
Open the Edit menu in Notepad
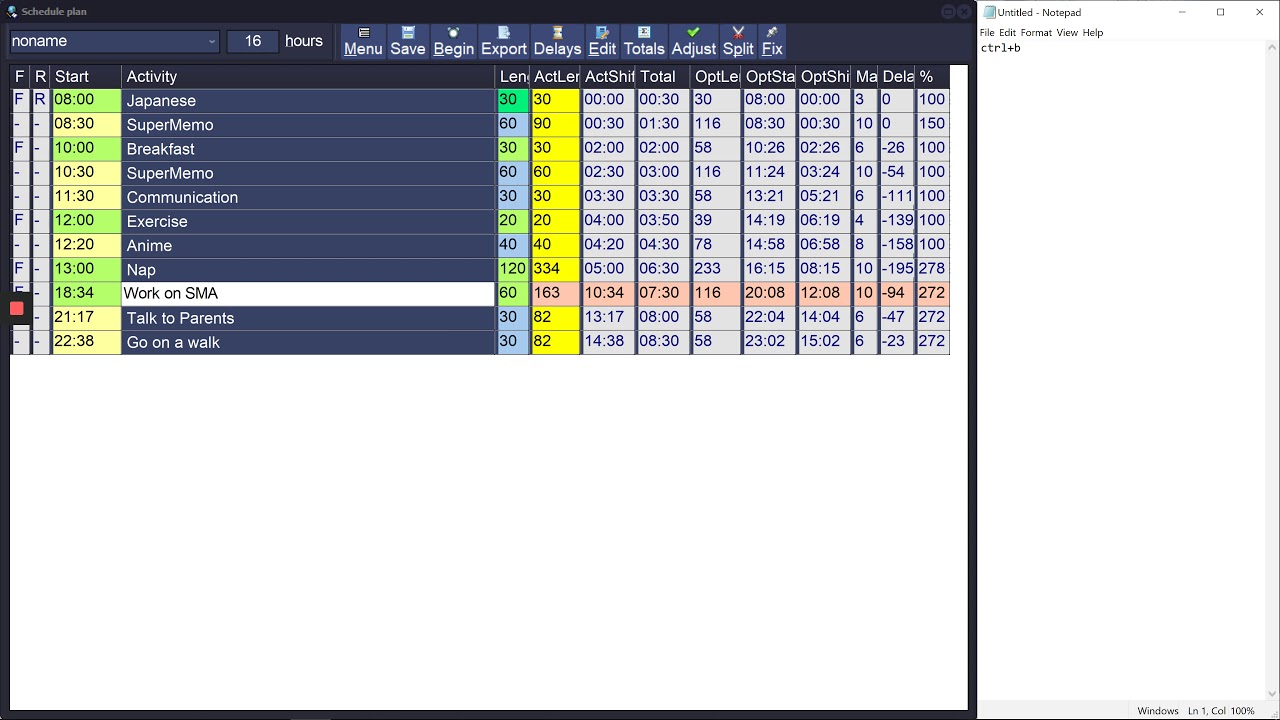pyautogui.click(x=1007, y=33)
